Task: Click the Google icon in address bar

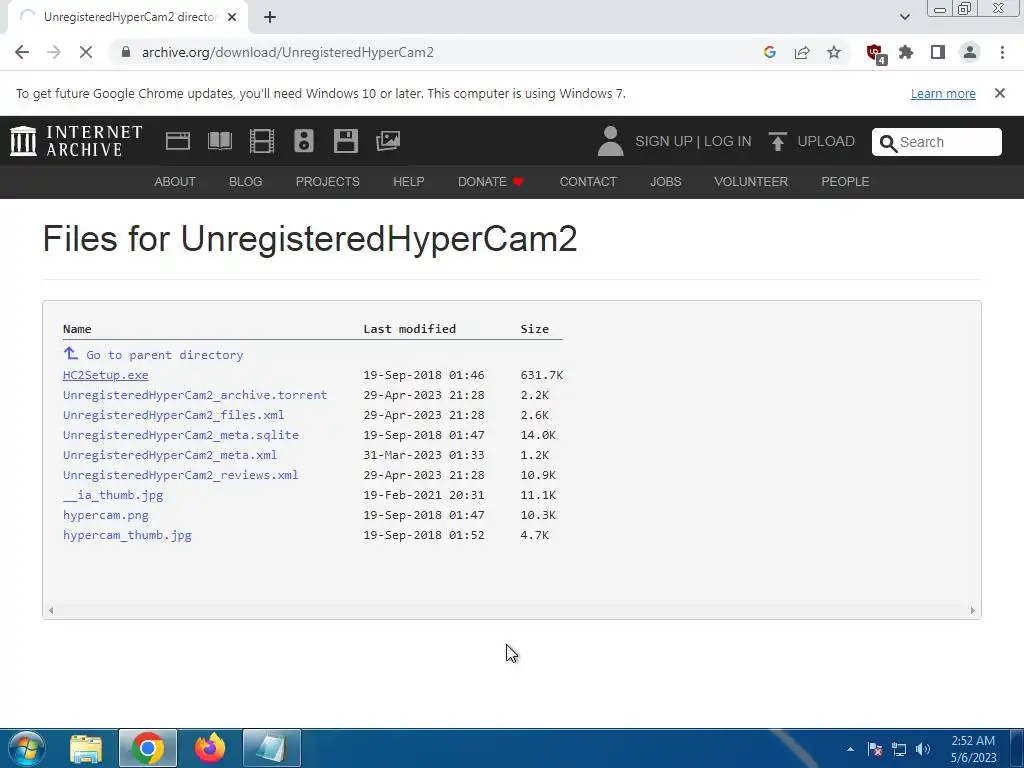Action: 769,52
